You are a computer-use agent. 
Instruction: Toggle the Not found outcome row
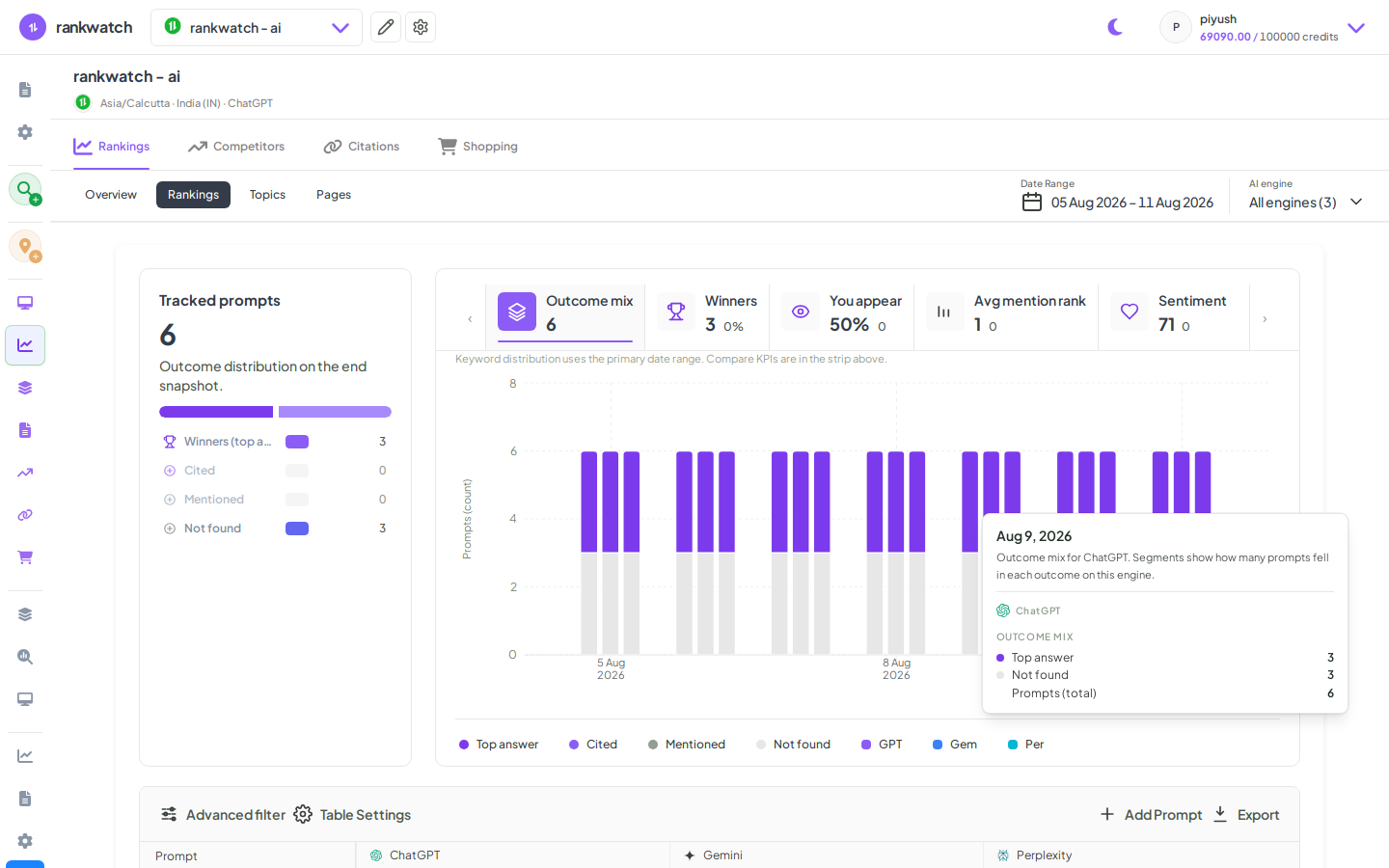click(x=275, y=529)
